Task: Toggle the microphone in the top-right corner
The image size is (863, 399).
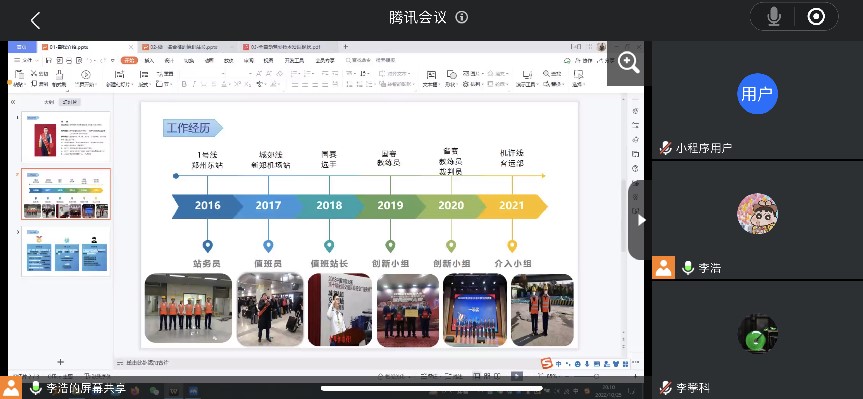Action: pyautogui.click(x=774, y=17)
